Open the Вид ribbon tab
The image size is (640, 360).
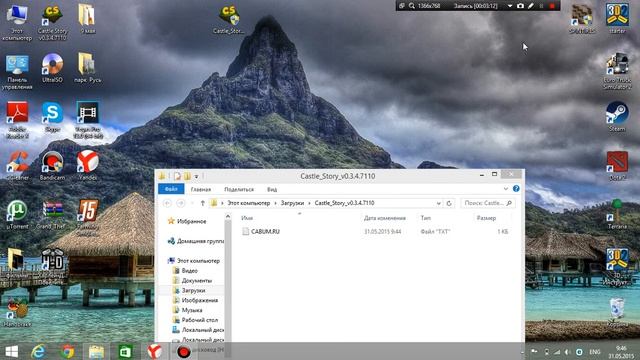(272, 189)
